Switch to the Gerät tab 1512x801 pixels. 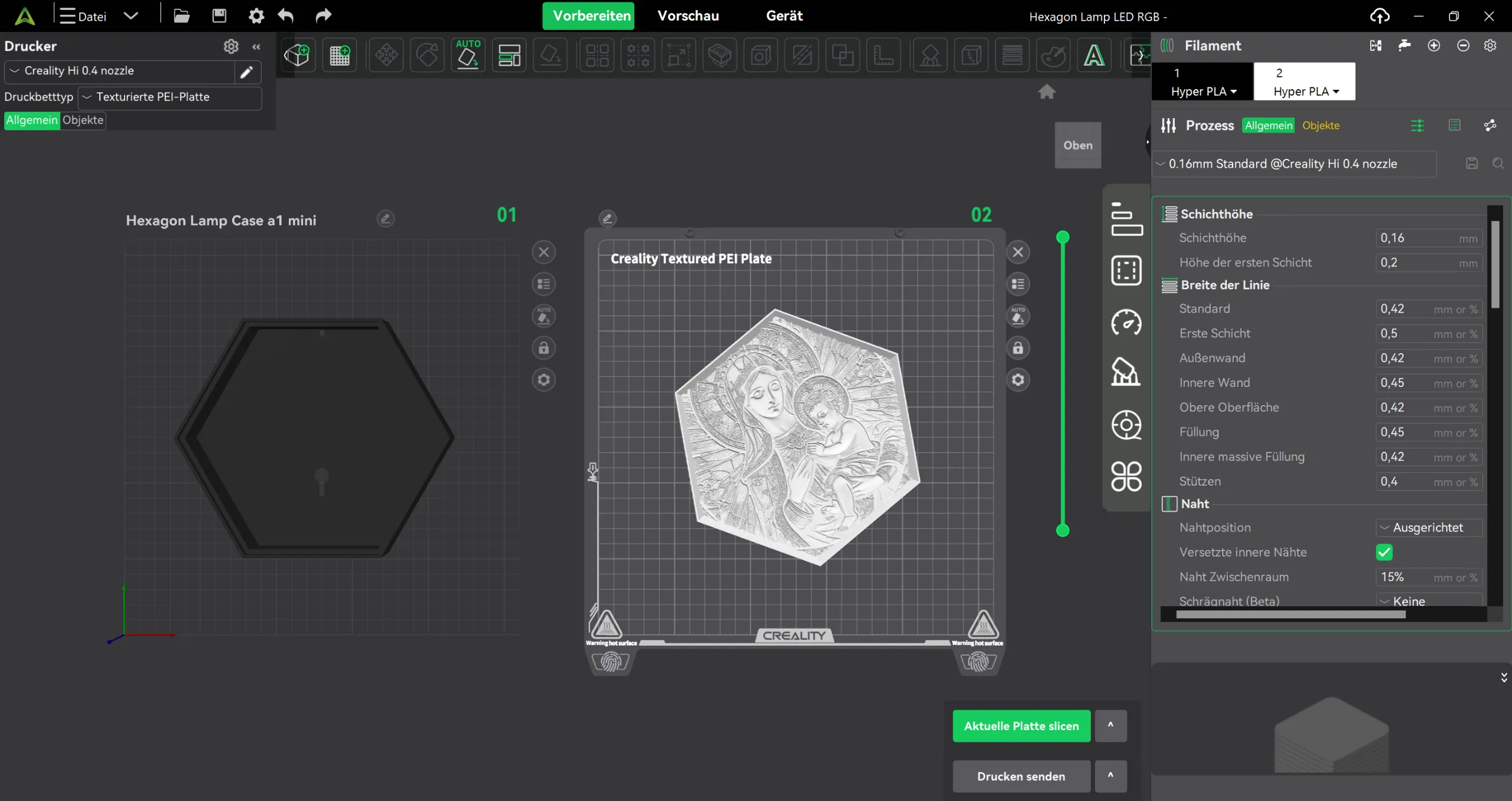point(784,16)
